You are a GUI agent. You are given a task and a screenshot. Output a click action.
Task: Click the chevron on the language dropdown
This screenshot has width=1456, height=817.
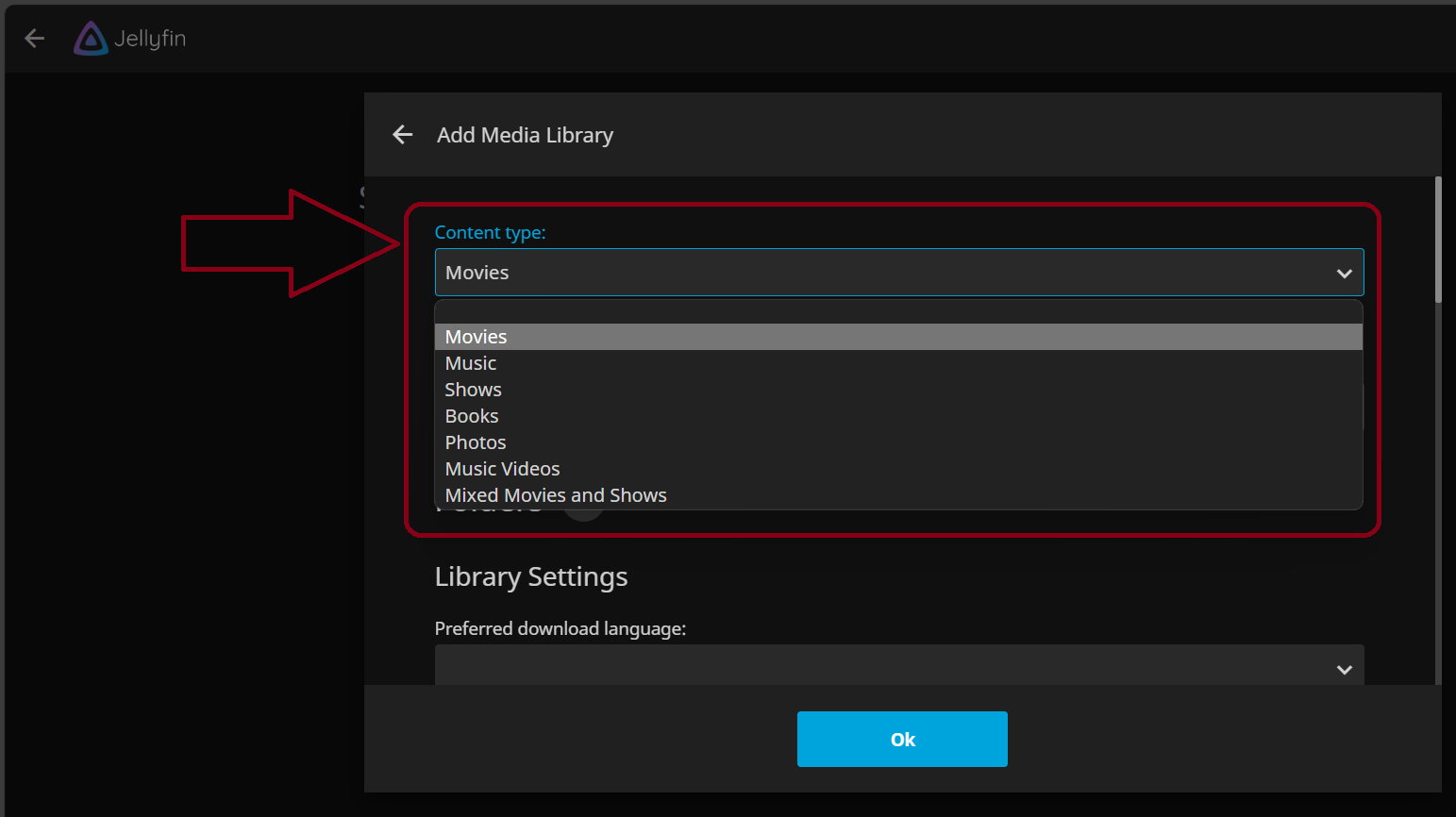click(x=1344, y=669)
